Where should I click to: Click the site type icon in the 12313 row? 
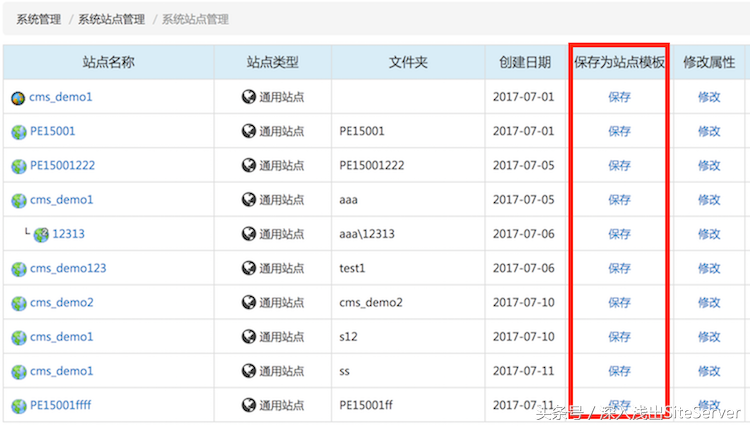(x=249, y=234)
